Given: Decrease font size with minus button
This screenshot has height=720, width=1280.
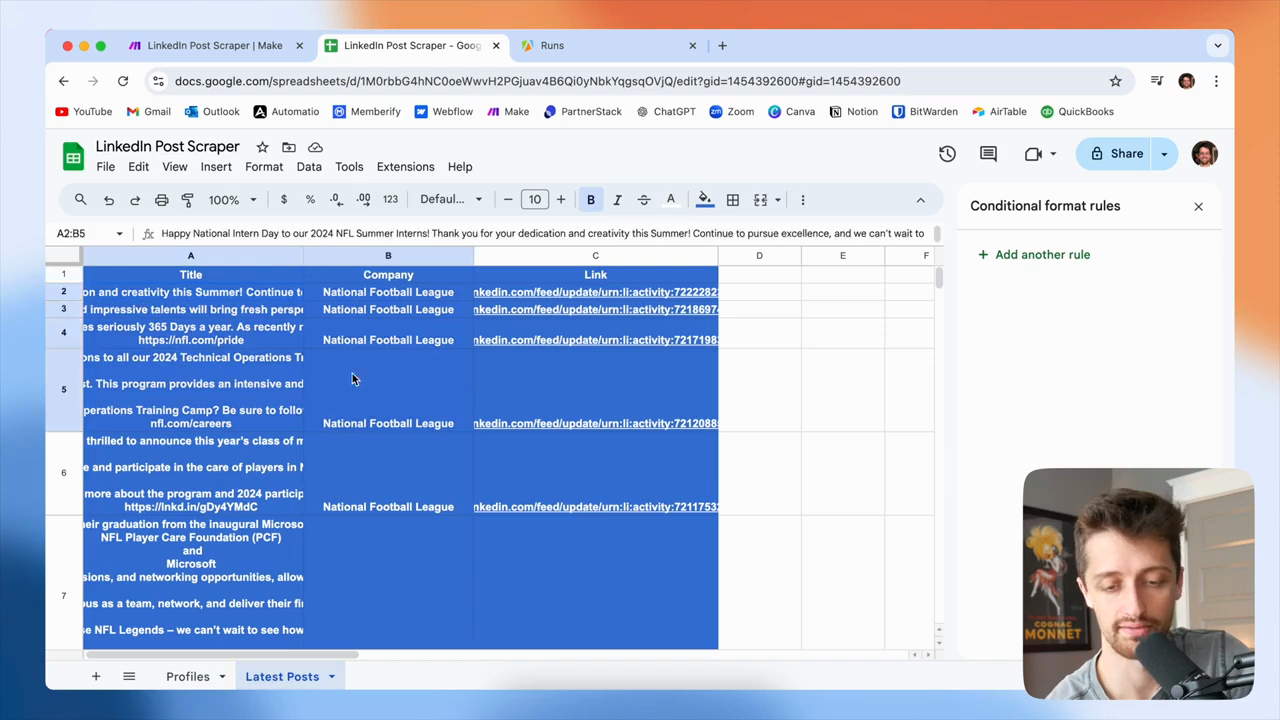Looking at the screenshot, I should (508, 200).
